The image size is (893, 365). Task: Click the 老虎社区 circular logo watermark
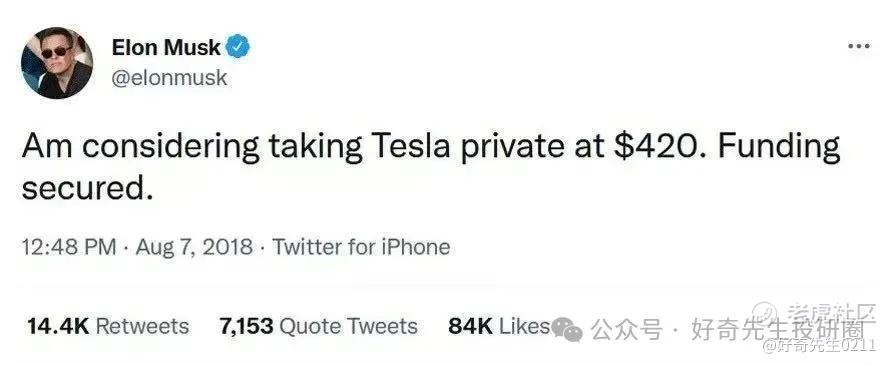pyautogui.click(x=766, y=314)
